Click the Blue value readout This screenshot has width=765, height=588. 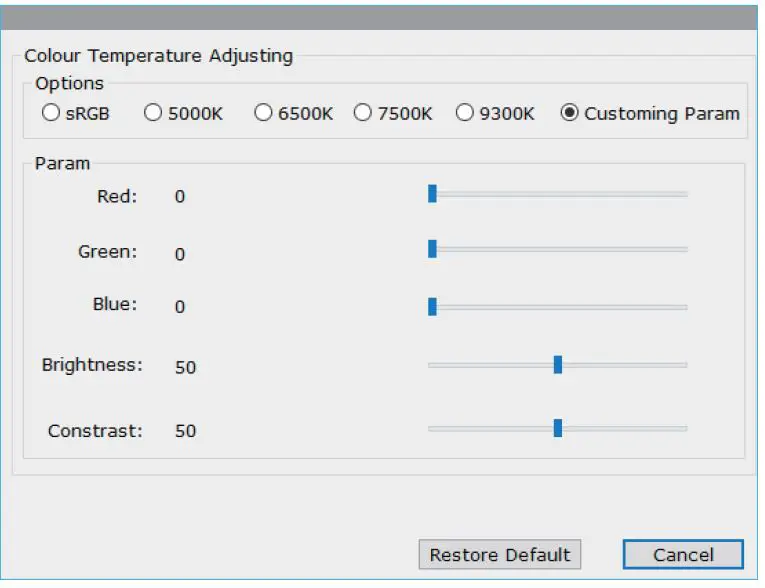tap(180, 307)
